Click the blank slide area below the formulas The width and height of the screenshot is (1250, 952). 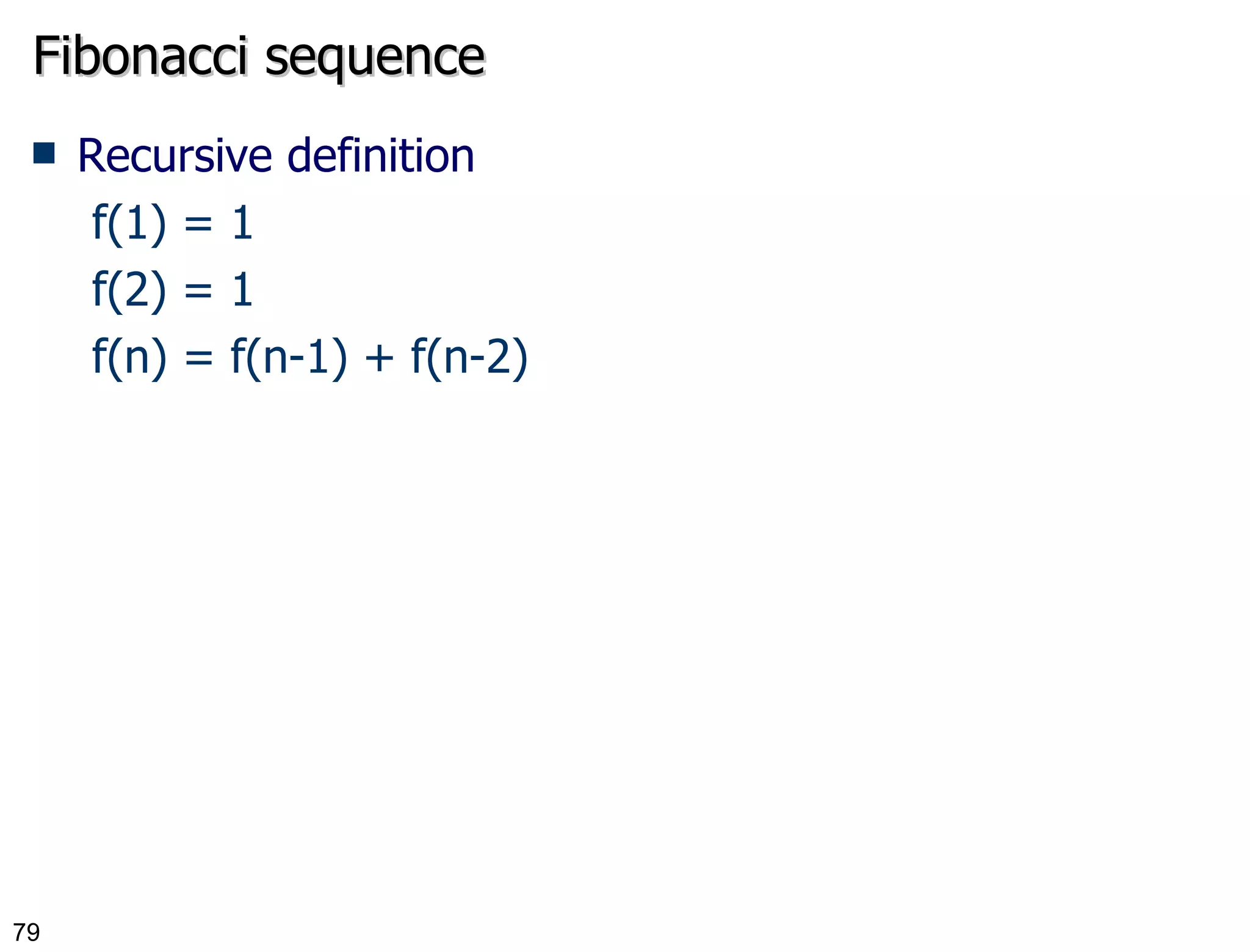[610, 610]
